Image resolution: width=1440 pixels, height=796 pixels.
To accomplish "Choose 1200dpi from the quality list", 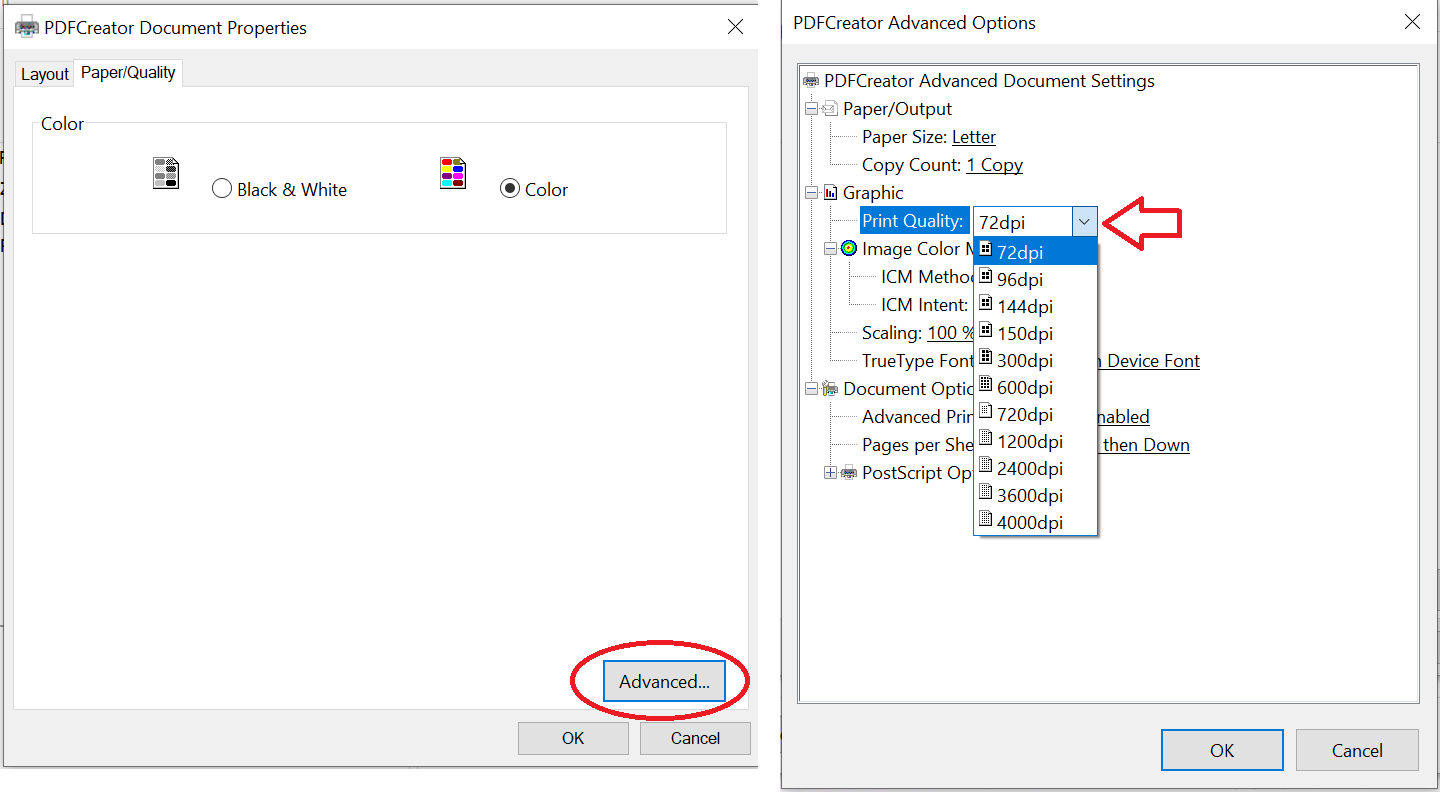I will 1036,441.
